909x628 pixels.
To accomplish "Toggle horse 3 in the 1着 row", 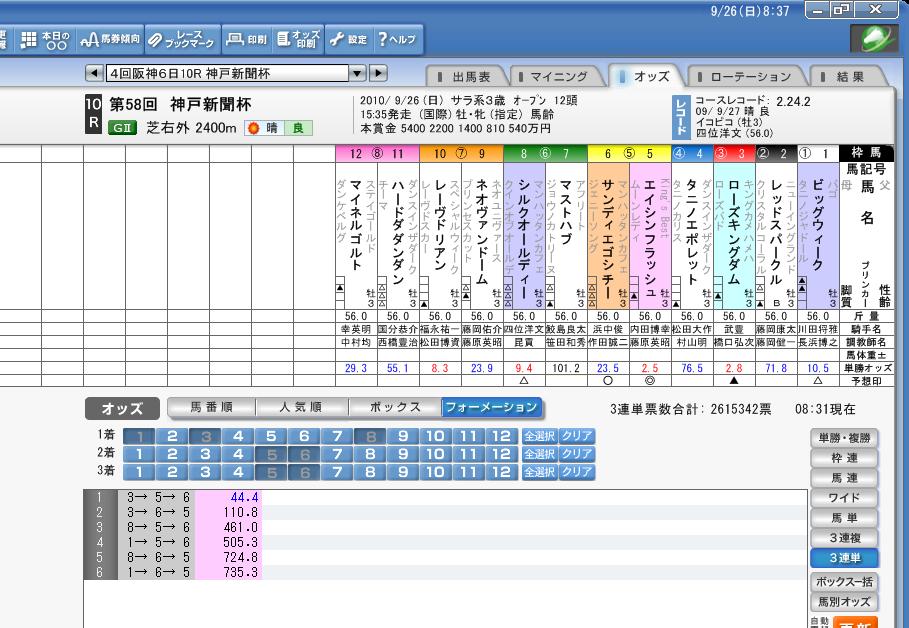I will coord(206,436).
